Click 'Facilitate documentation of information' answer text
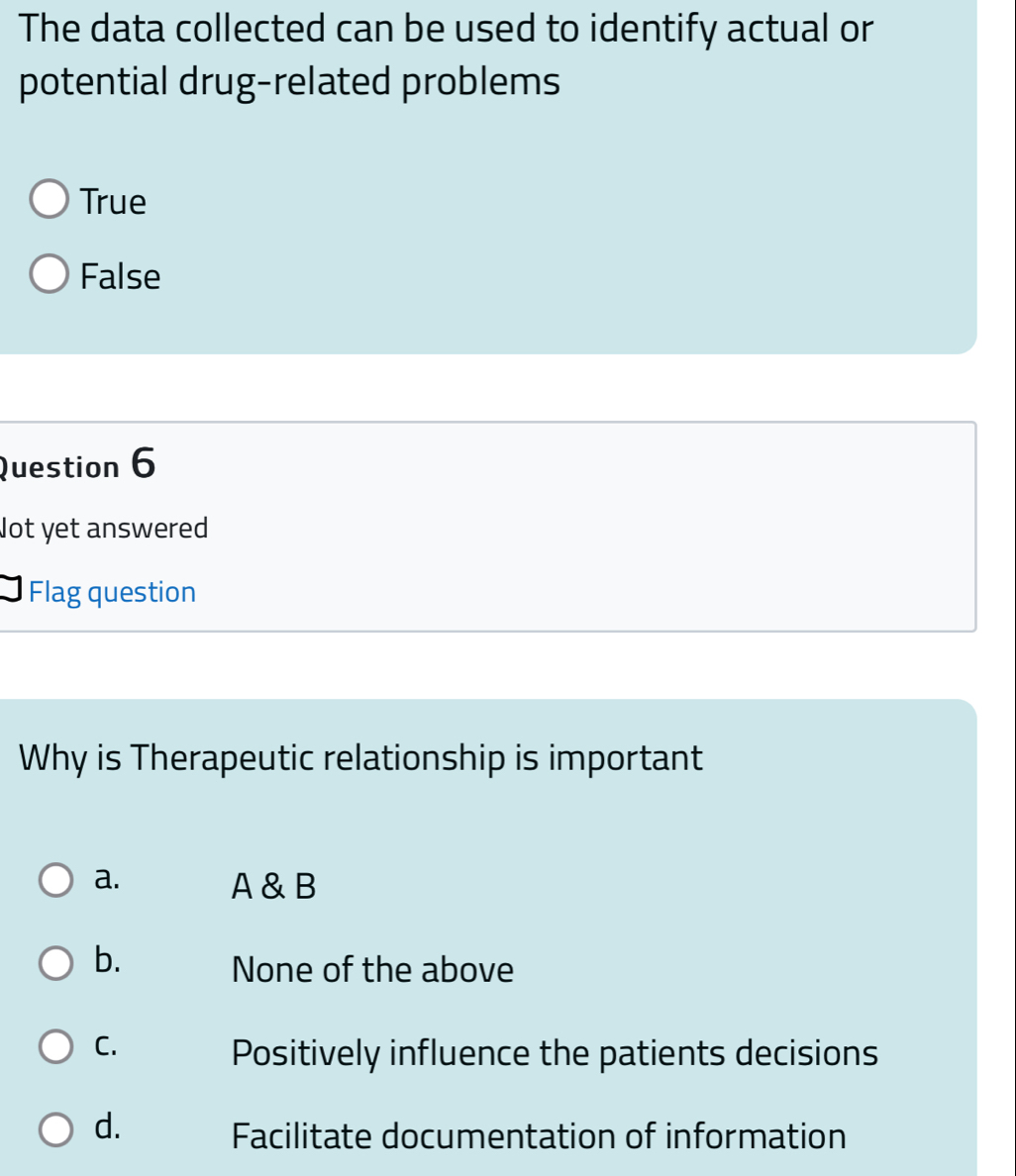Image resolution: width=1016 pixels, height=1176 pixels. click(x=539, y=1135)
